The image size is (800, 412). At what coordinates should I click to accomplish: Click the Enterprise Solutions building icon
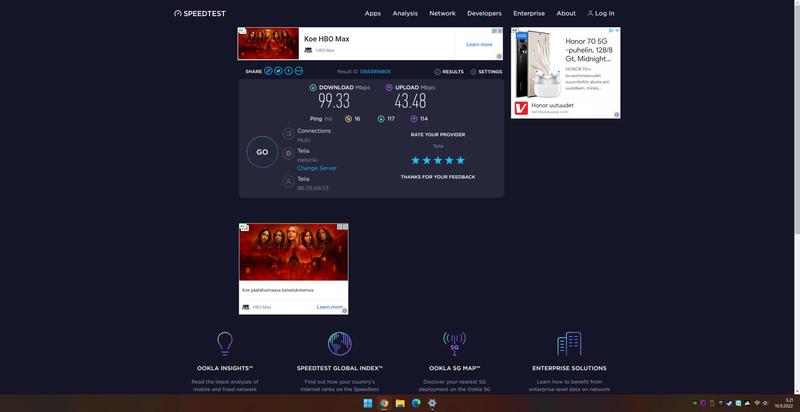(x=569, y=344)
